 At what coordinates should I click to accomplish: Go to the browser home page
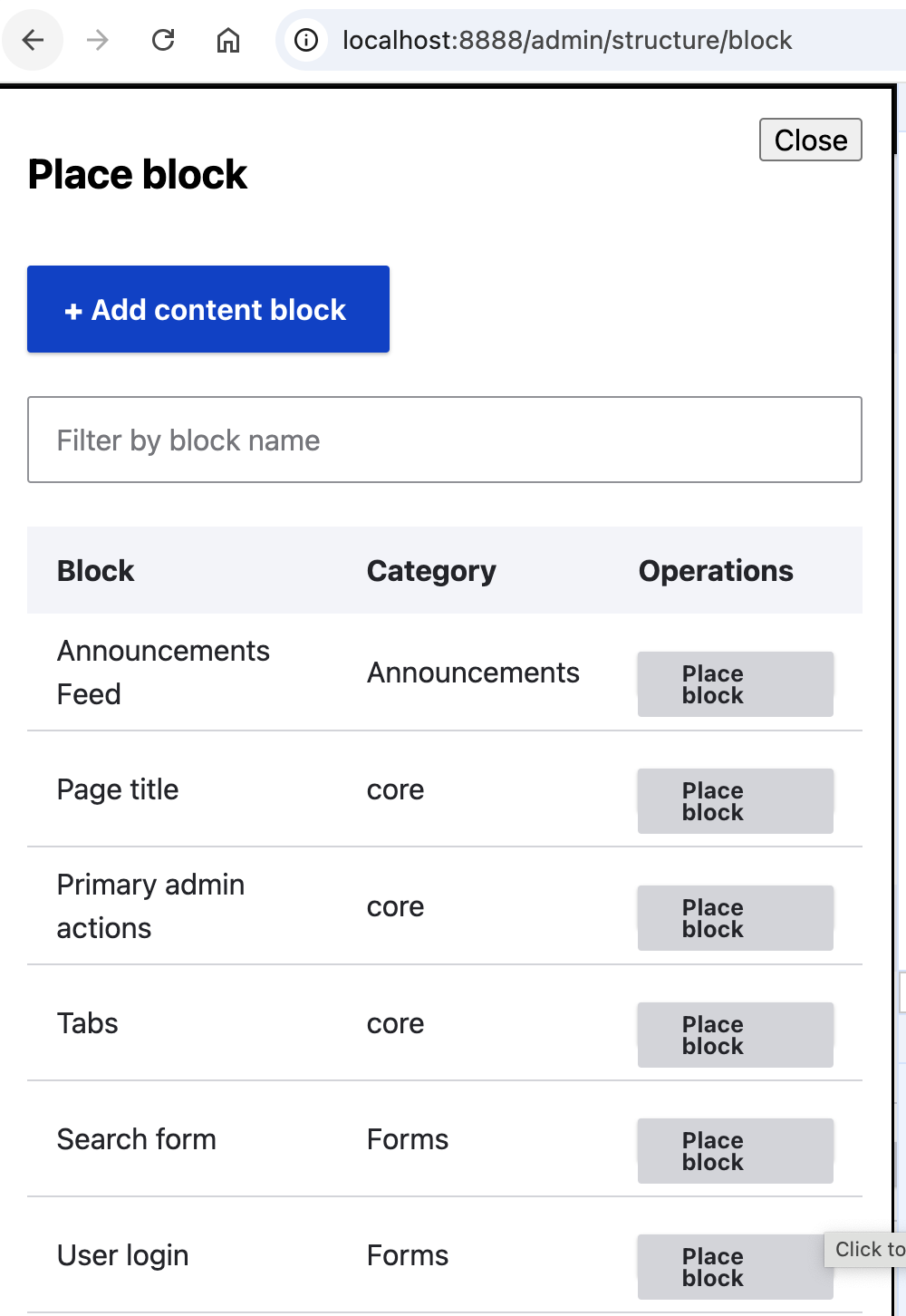coord(228,40)
